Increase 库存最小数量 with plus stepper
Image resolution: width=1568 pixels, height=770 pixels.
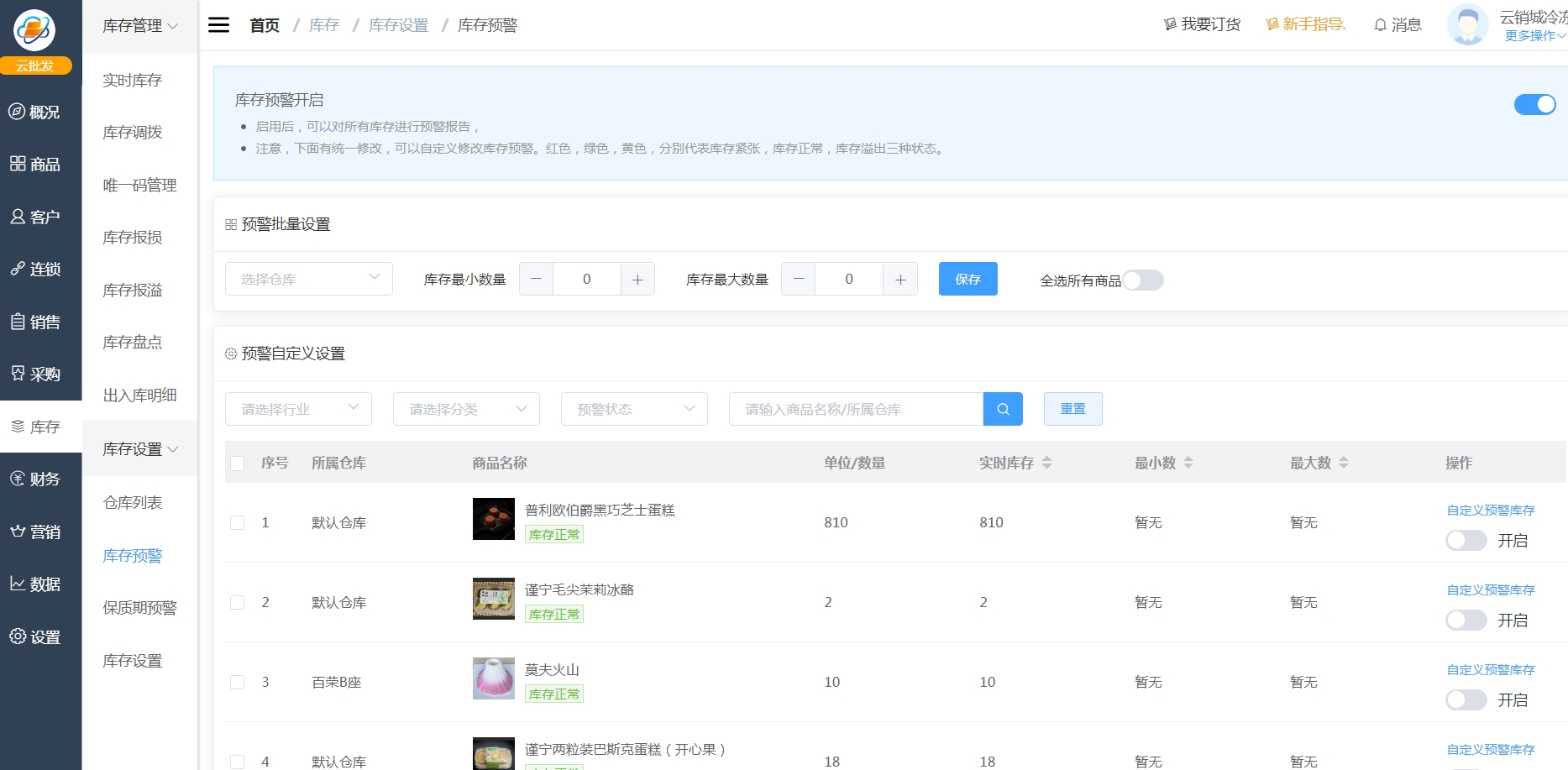click(x=637, y=279)
